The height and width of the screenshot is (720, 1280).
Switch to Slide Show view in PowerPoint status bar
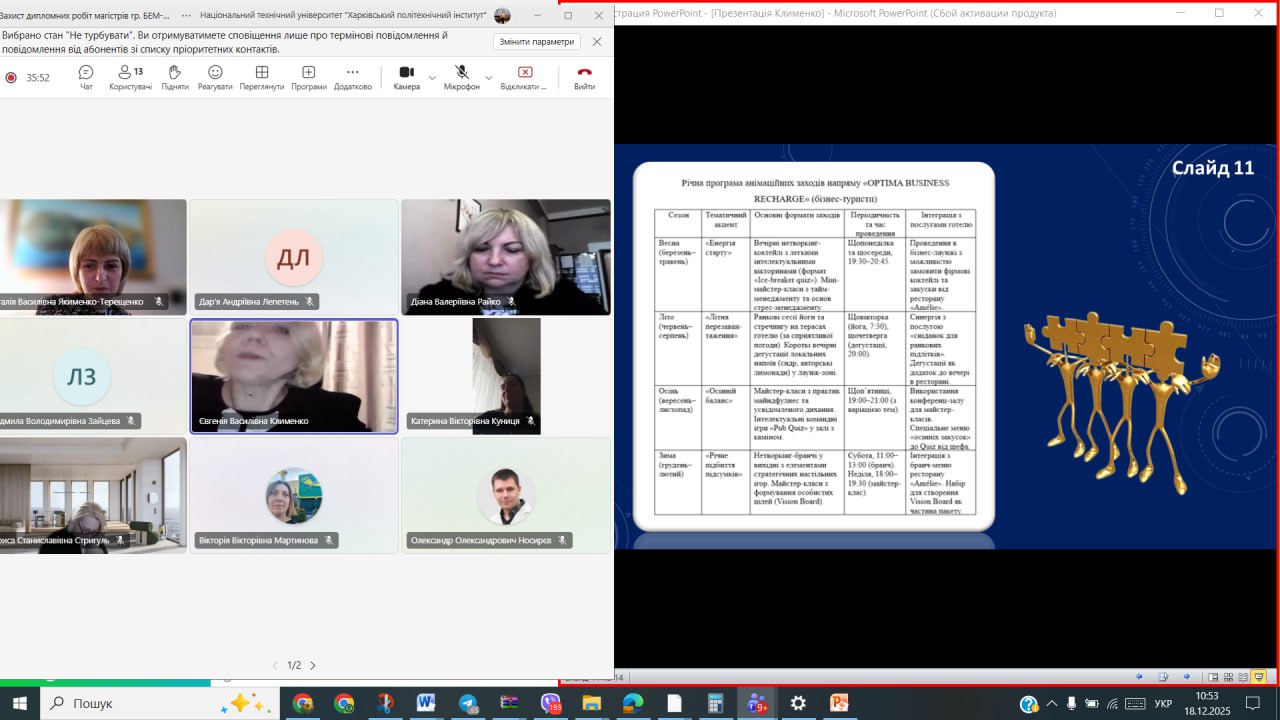point(1259,677)
